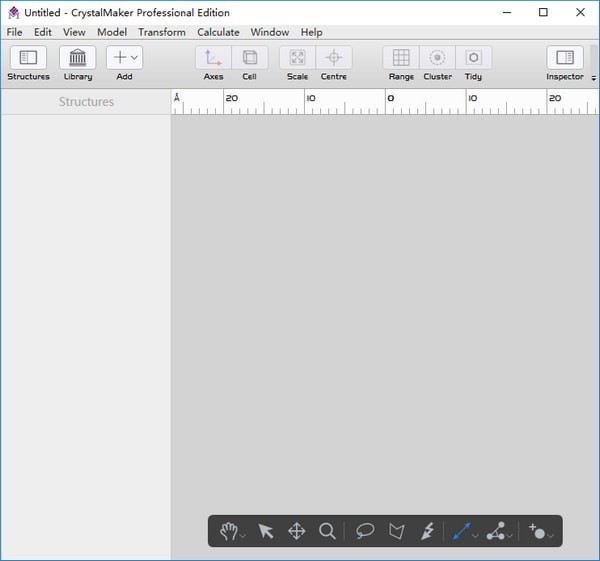This screenshot has width=600, height=561.
Task: Open the Calculate menu
Action: point(218,32)
